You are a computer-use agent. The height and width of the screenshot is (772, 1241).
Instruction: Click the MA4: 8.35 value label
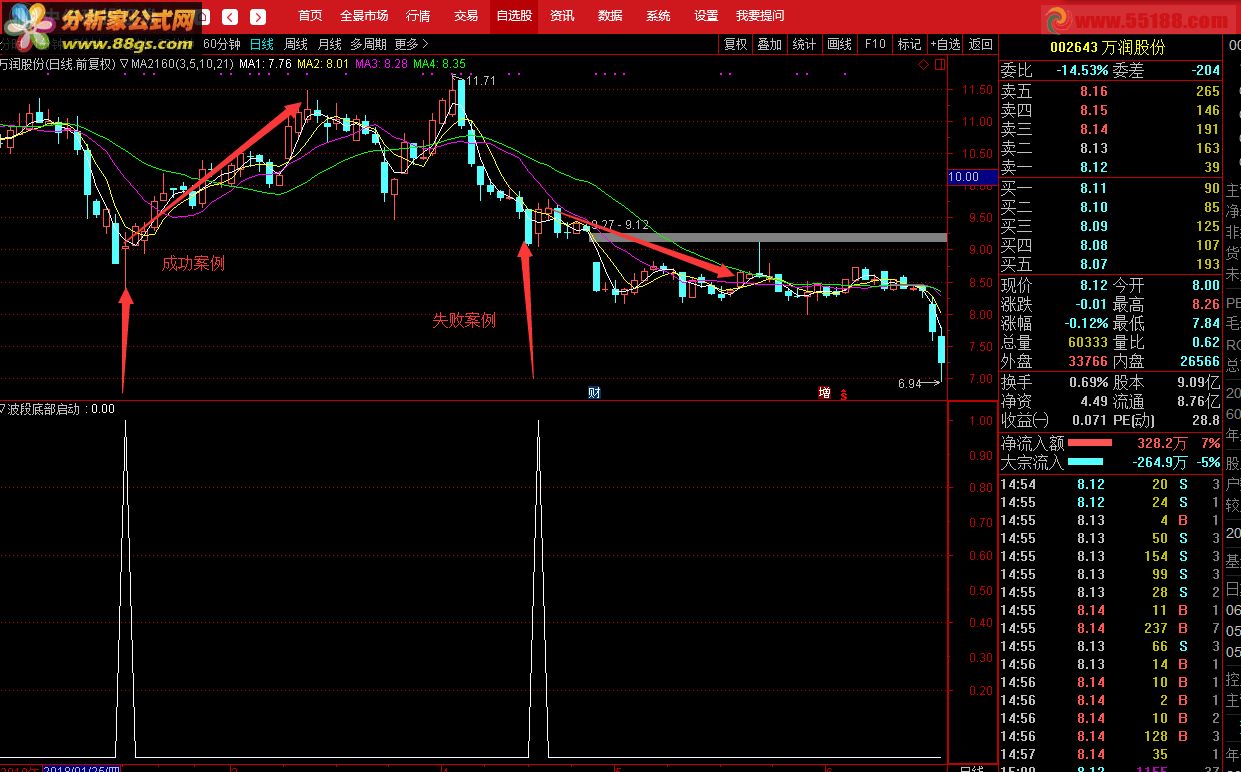(x=439, y=64)
